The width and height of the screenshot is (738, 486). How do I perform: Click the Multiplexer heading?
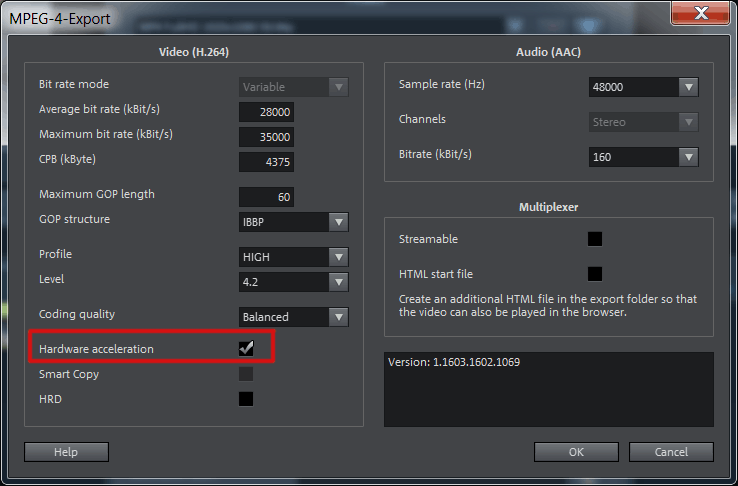548,207
